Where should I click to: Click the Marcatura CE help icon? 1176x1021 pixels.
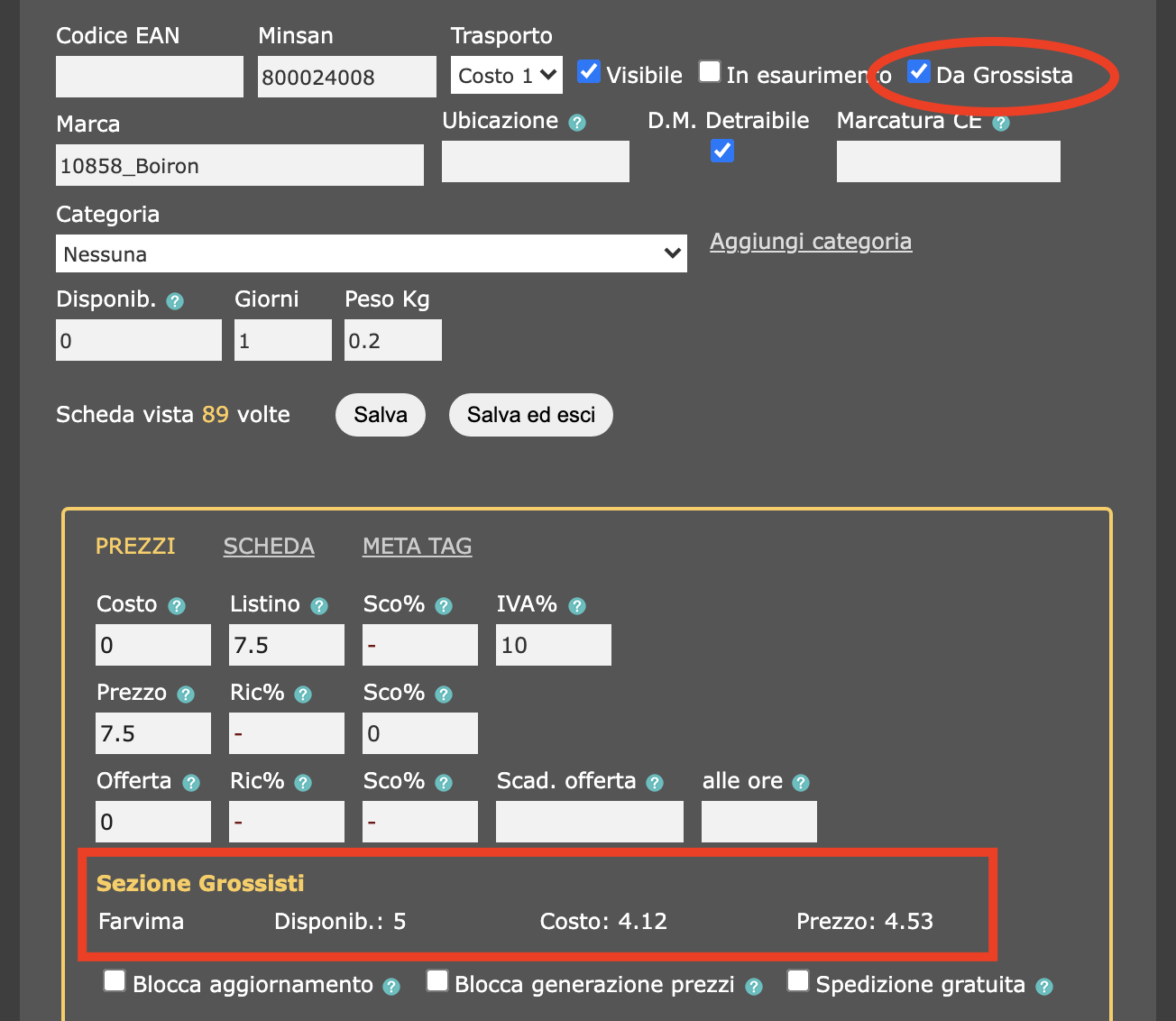pos(1000,123)
